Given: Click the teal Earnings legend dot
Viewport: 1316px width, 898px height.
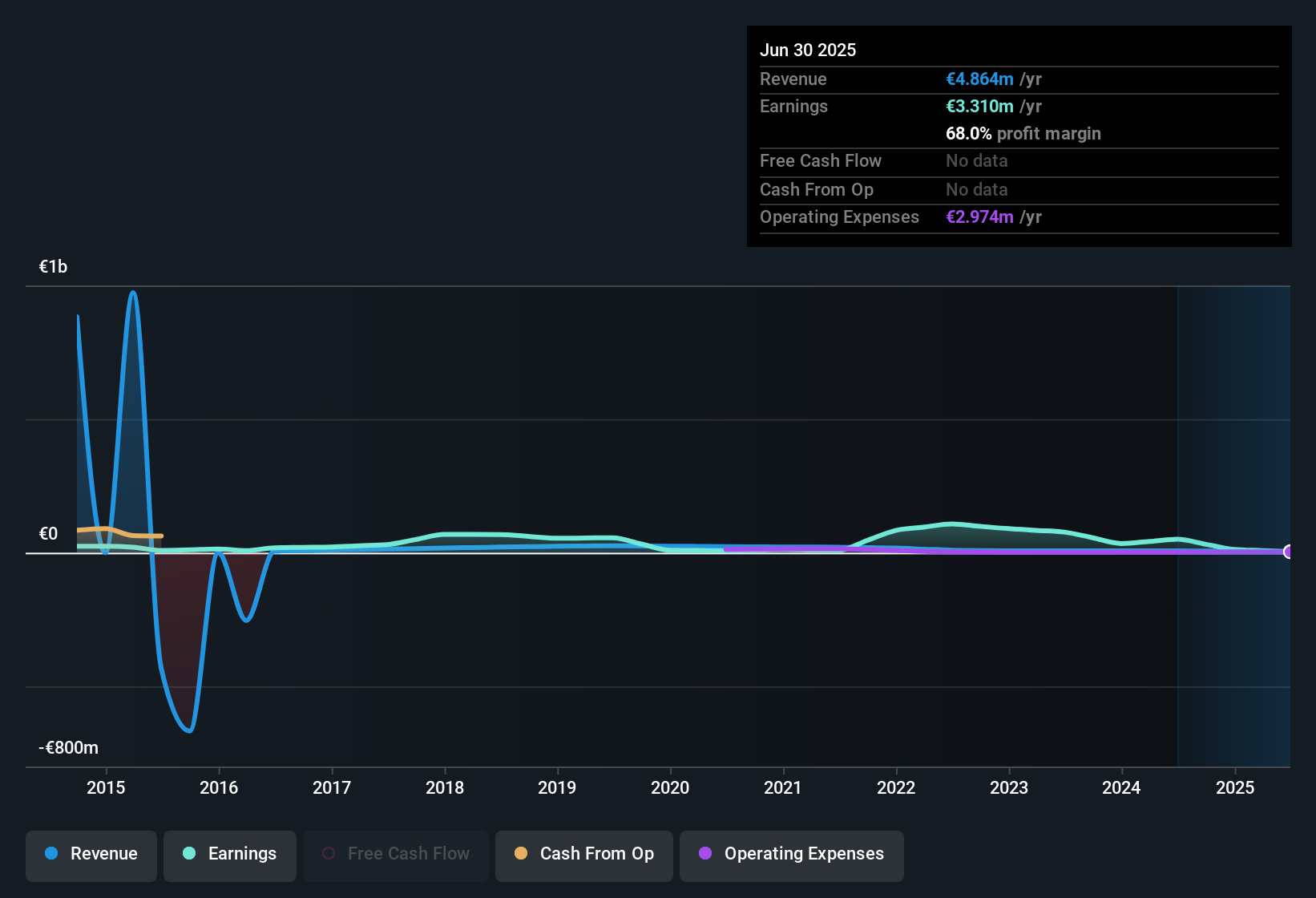Looking at the screenshot, I should tap(189, 854).
